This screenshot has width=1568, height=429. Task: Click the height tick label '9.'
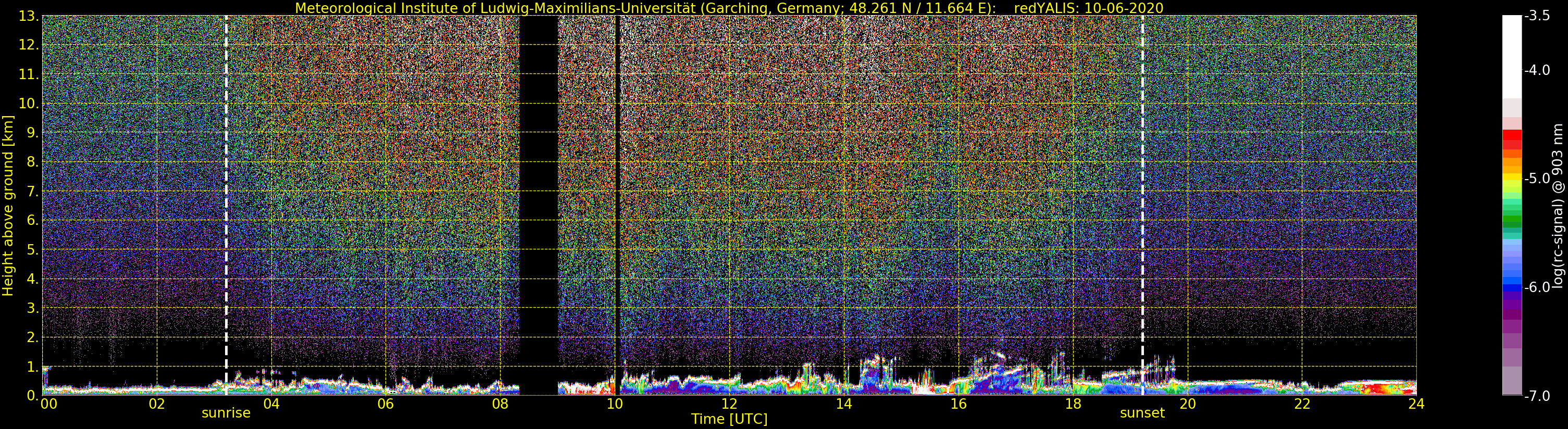33,133
